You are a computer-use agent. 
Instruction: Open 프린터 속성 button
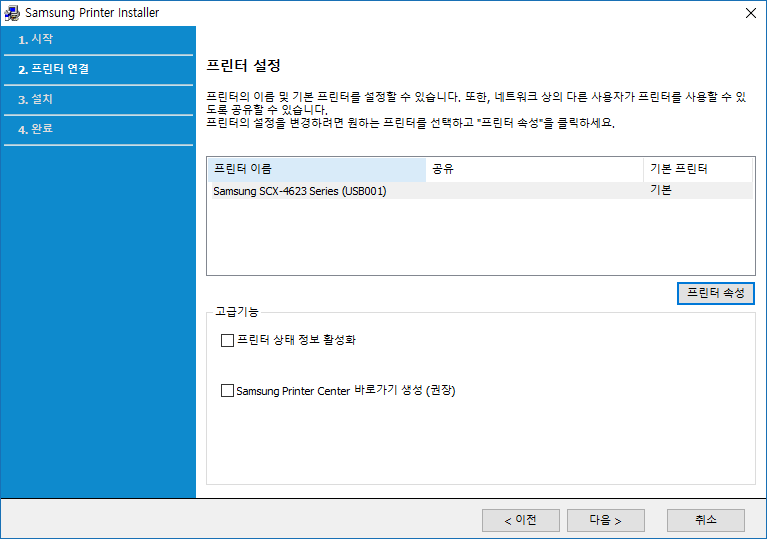click(x=716, y=293)
